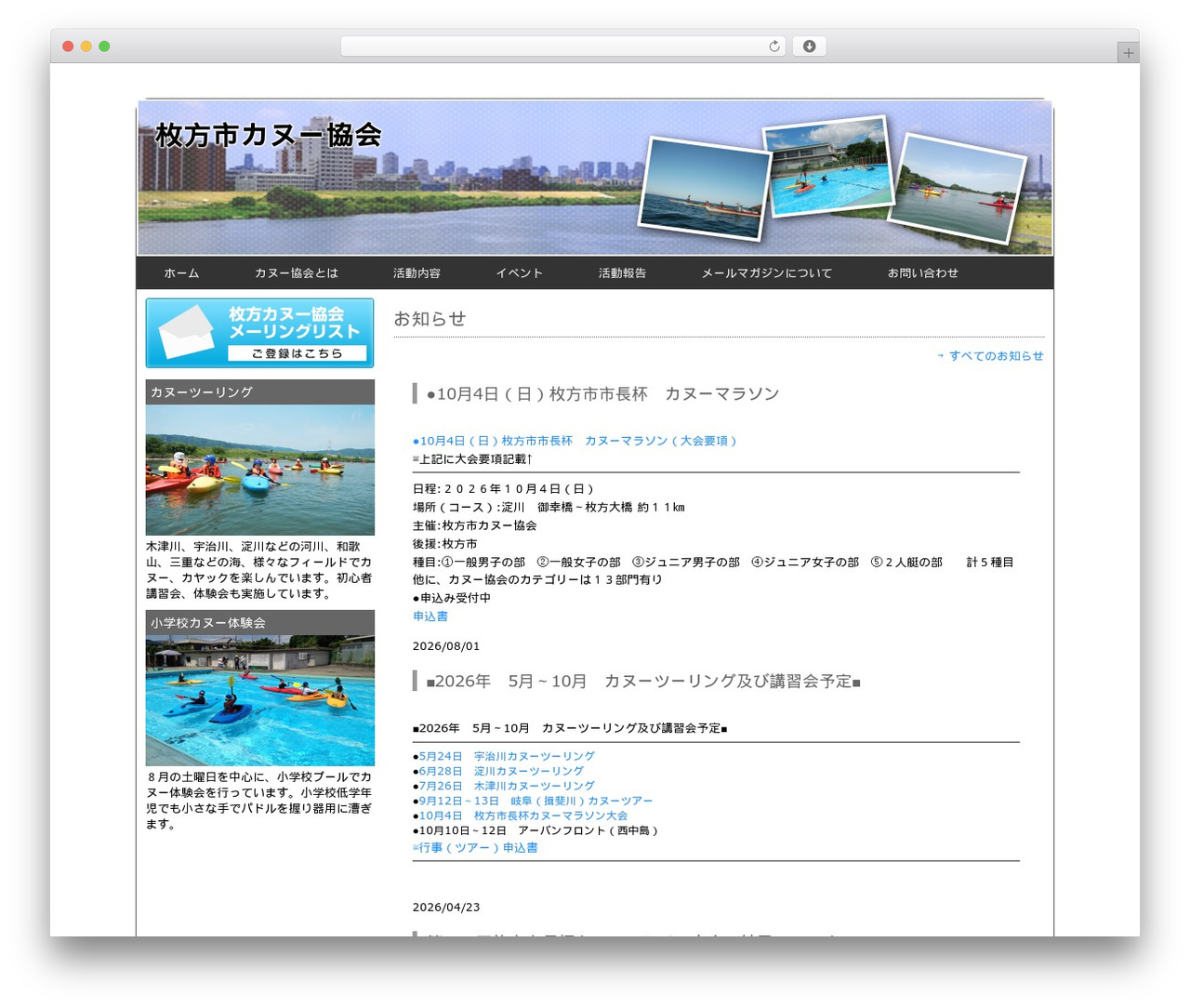This screenshot has width=1190, height=1008.
Task: Click the heading ●10月4日 枚方市市長杯 カヌーマラソン
Action: coord(602,394)
